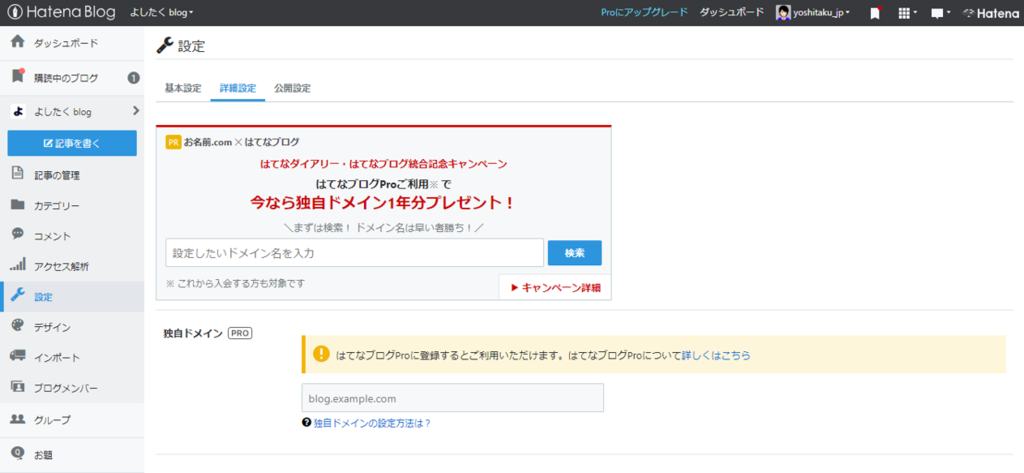This screenshot has width=1024, height=473.
Task: Click the question mark help icon
Action: pyautogui.click(x=306, y=423)
